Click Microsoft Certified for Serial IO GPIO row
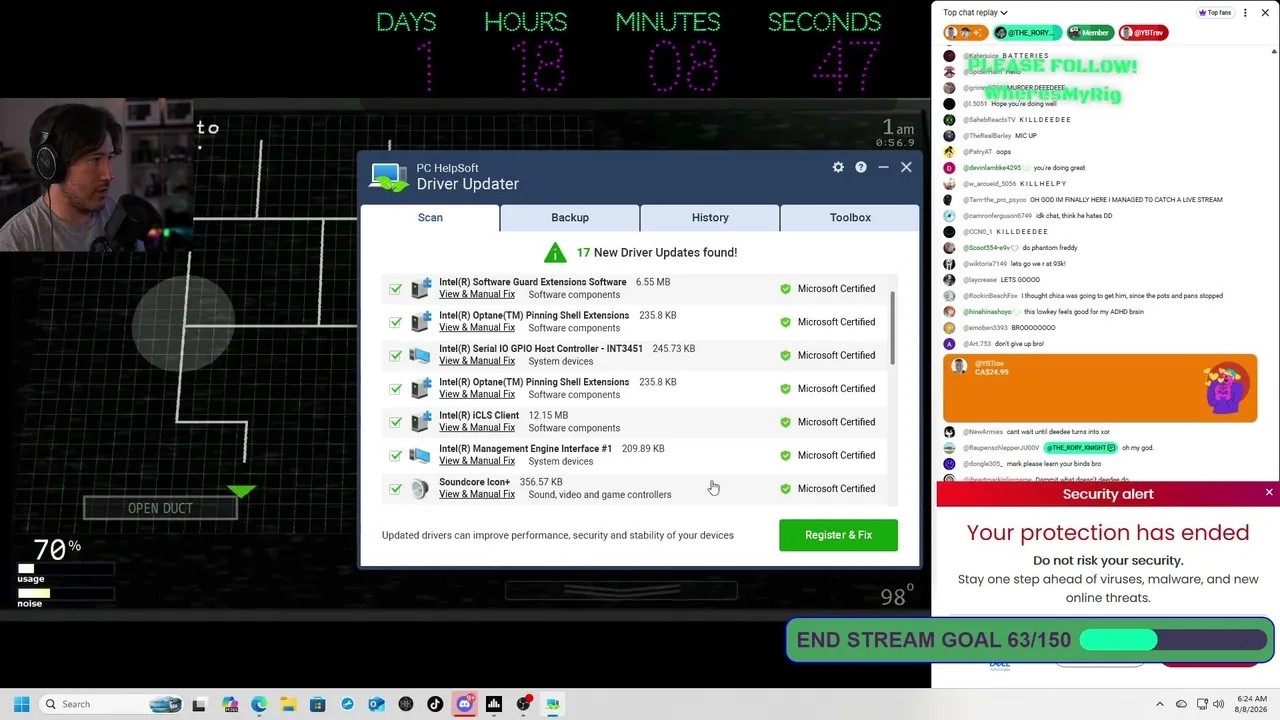Image resolution: width=1280 pixels, height=720 pixels. [836, 355]
